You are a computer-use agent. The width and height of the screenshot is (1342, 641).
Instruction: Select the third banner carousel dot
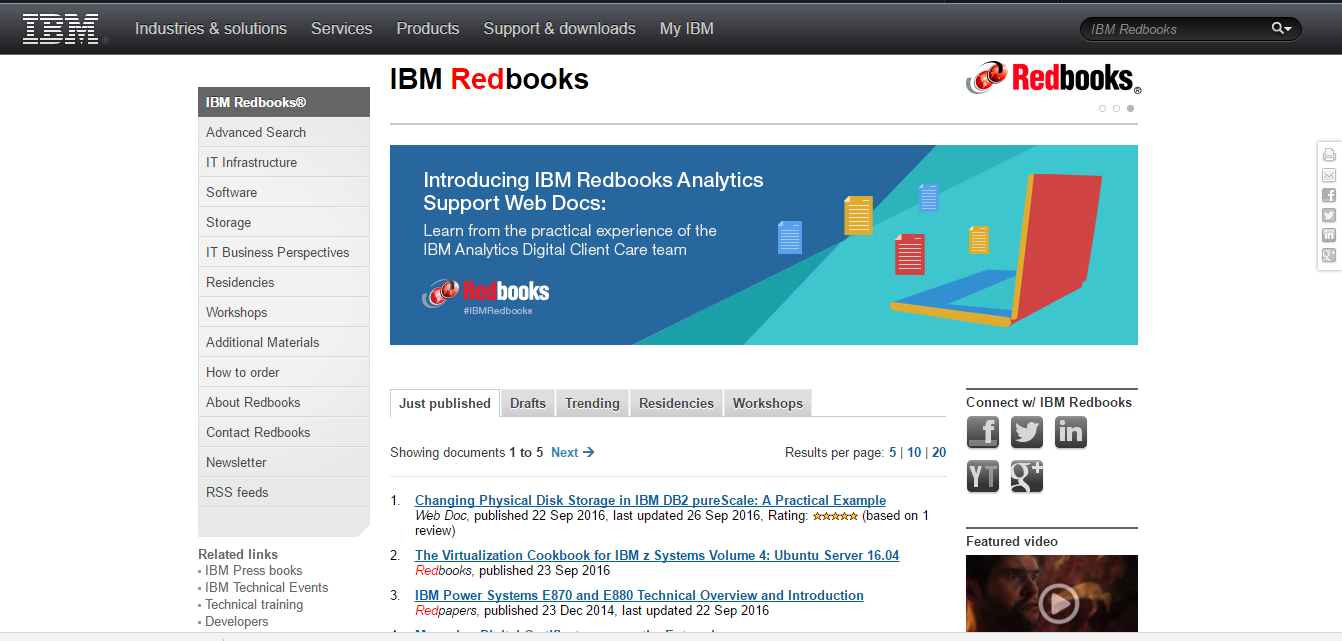(1130, 108)
